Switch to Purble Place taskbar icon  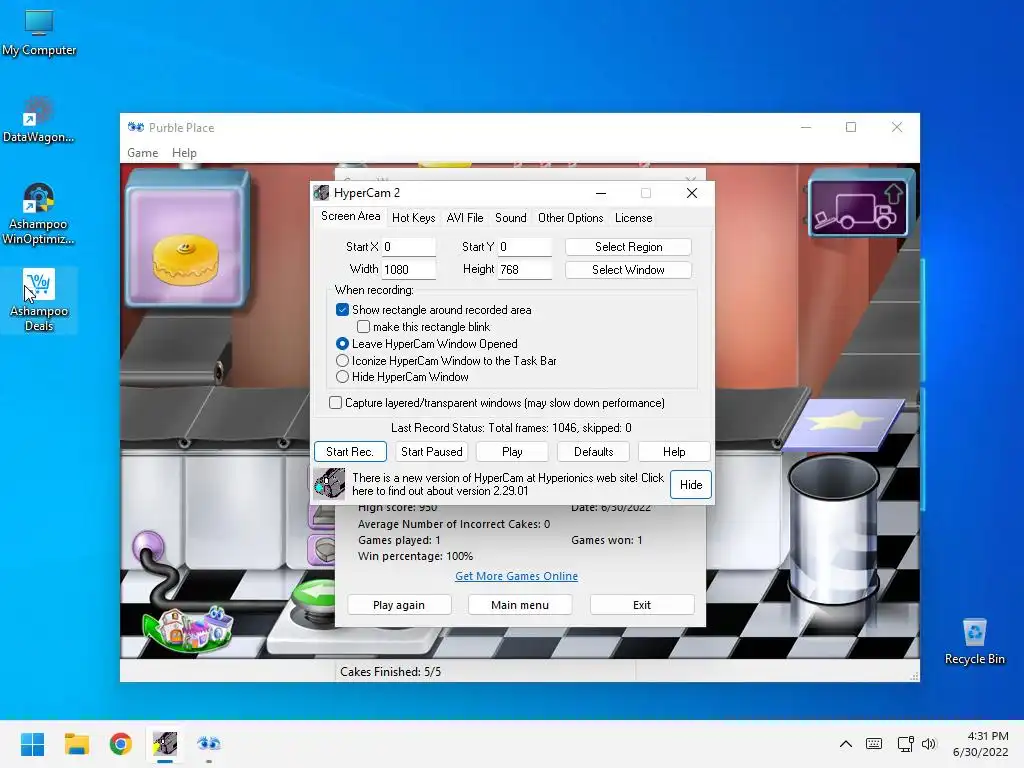[x=208, y=744]
